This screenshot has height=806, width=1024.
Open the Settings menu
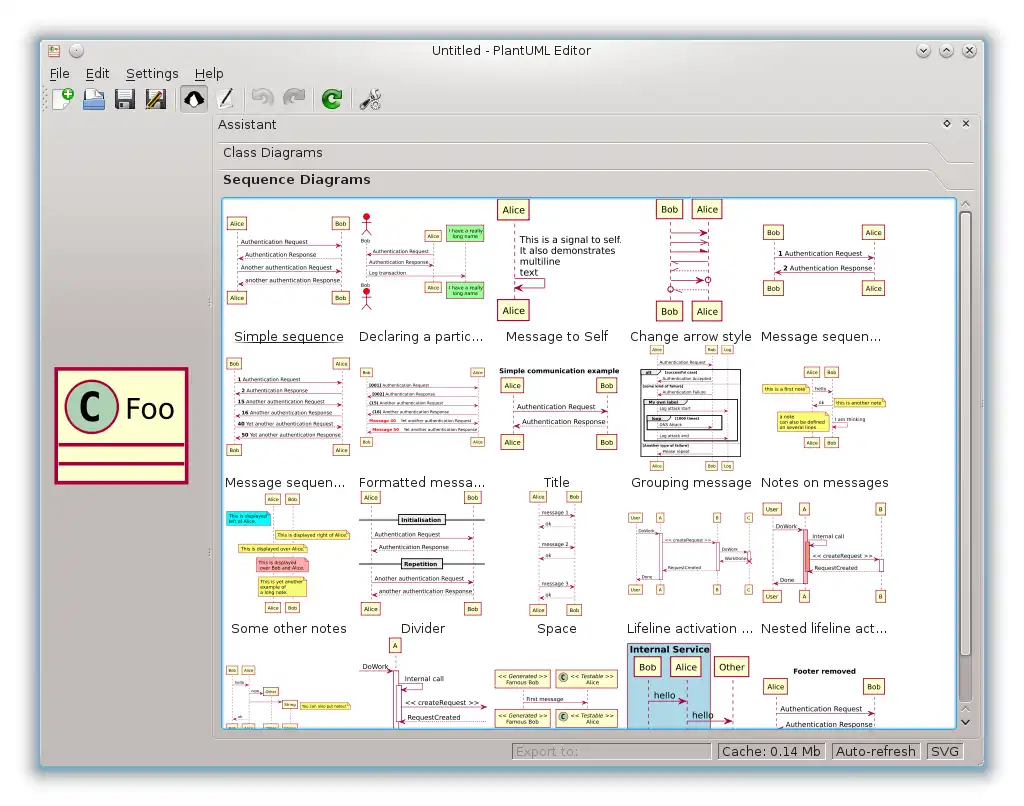click(x=152, y=74)
